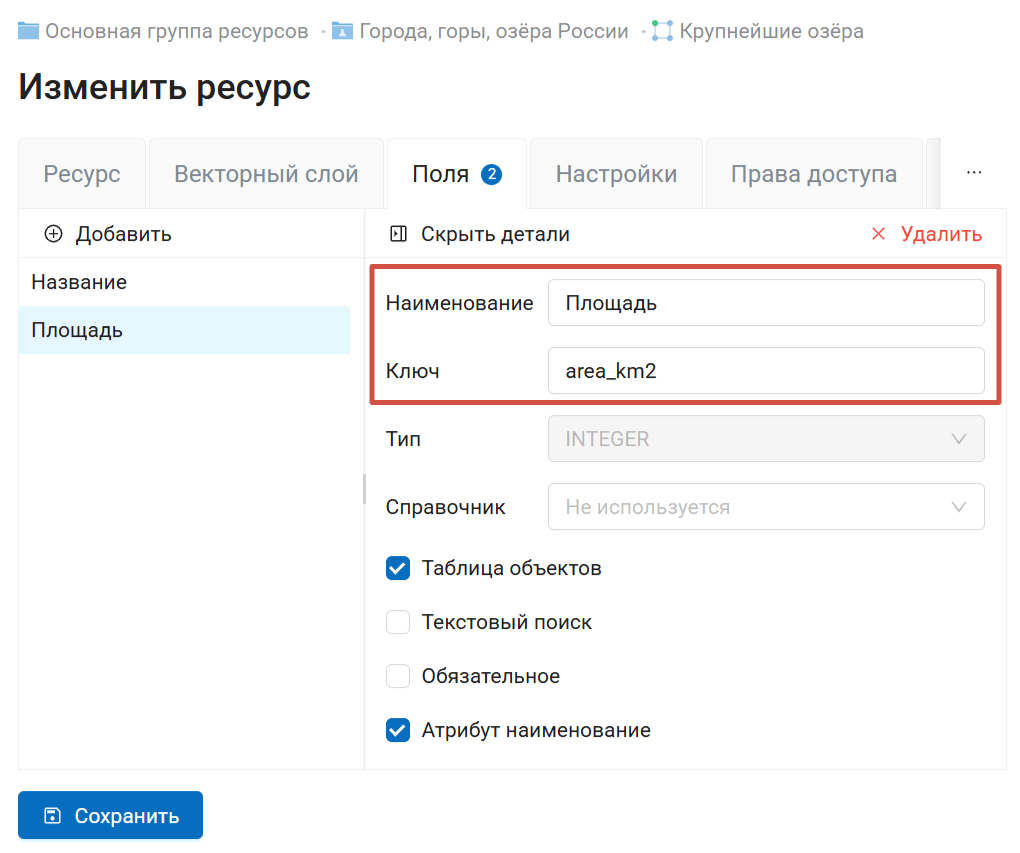Click the Наименование input containing Площадь
This screenshot has height=853, width=1020.
click(766, 303)
